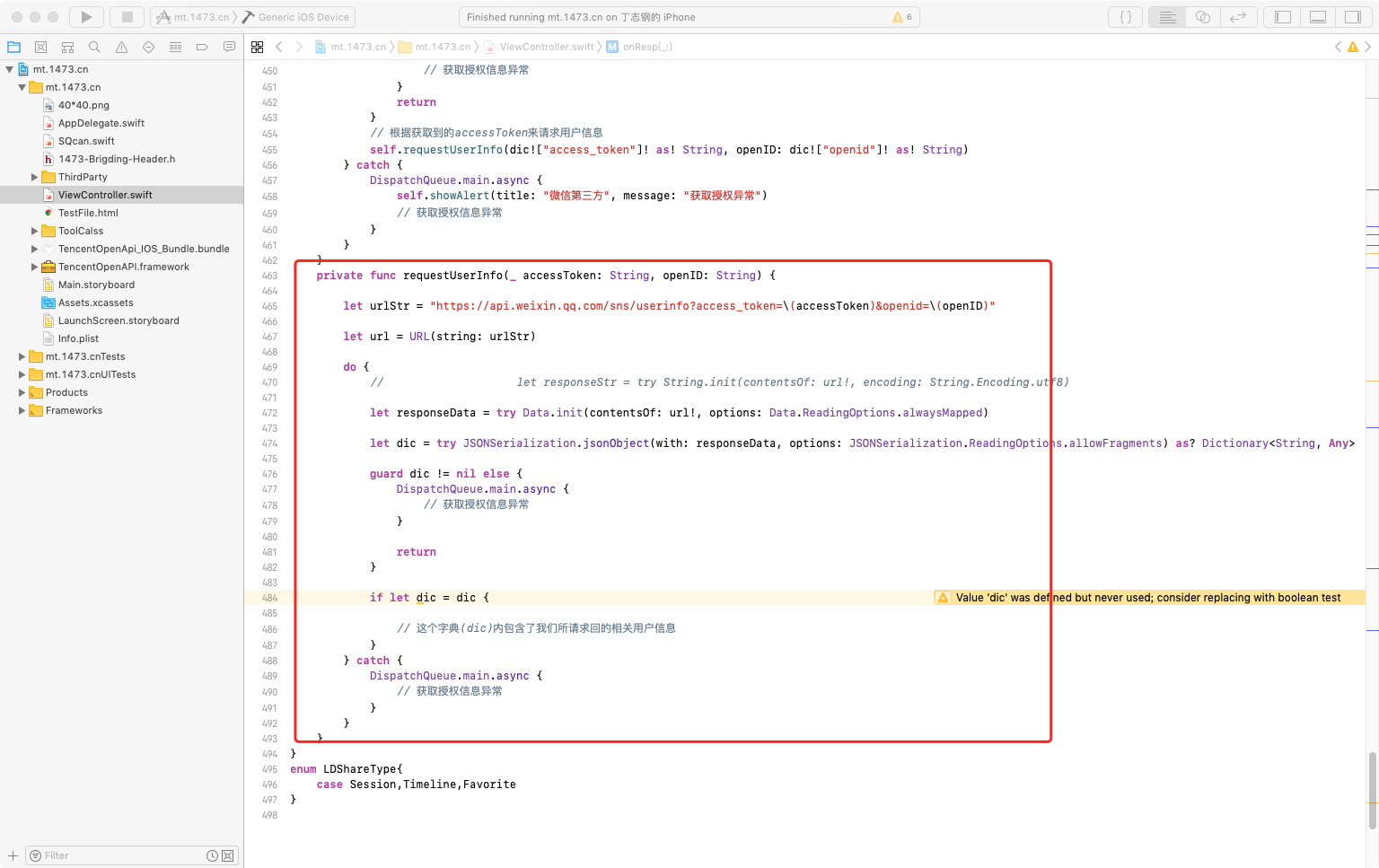Viewport: 1379px width, 868px height.
Task: Select SQcan.swift file
Action: pos(86,141)
